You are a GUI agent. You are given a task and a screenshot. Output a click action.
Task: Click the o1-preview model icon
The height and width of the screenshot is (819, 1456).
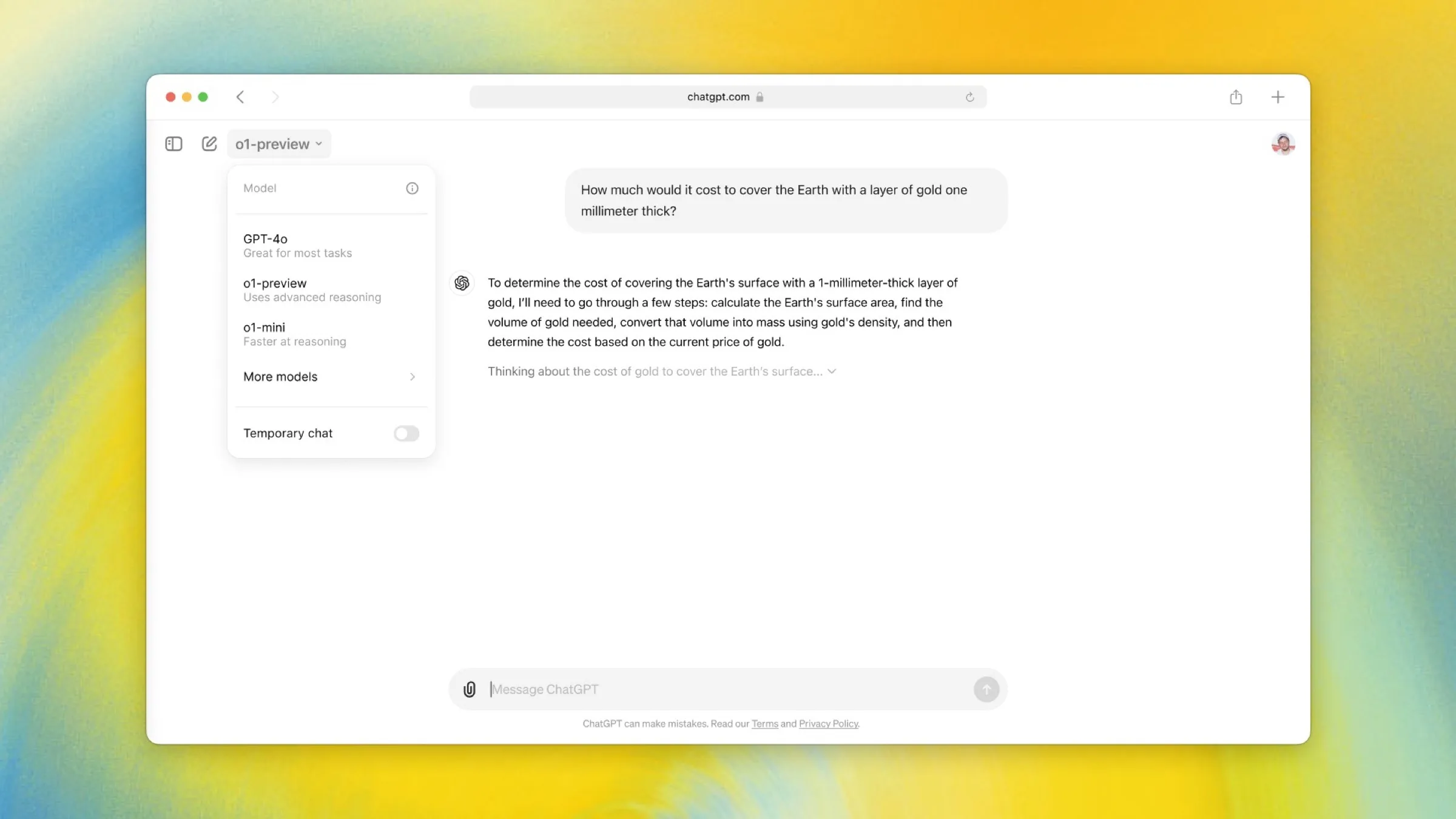pos(275,283)
